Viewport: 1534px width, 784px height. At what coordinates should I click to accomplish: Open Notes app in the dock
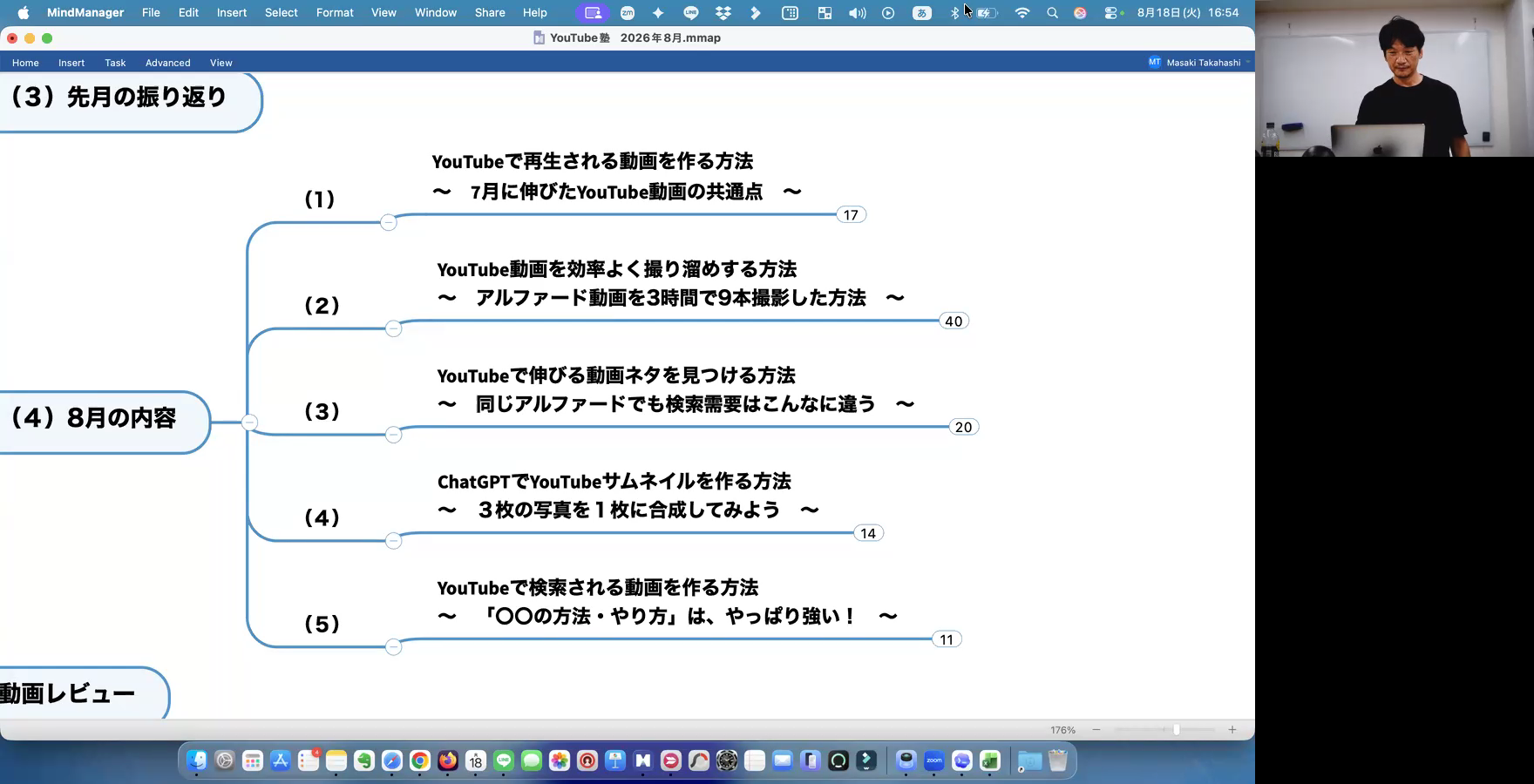(x=336, y=760)
